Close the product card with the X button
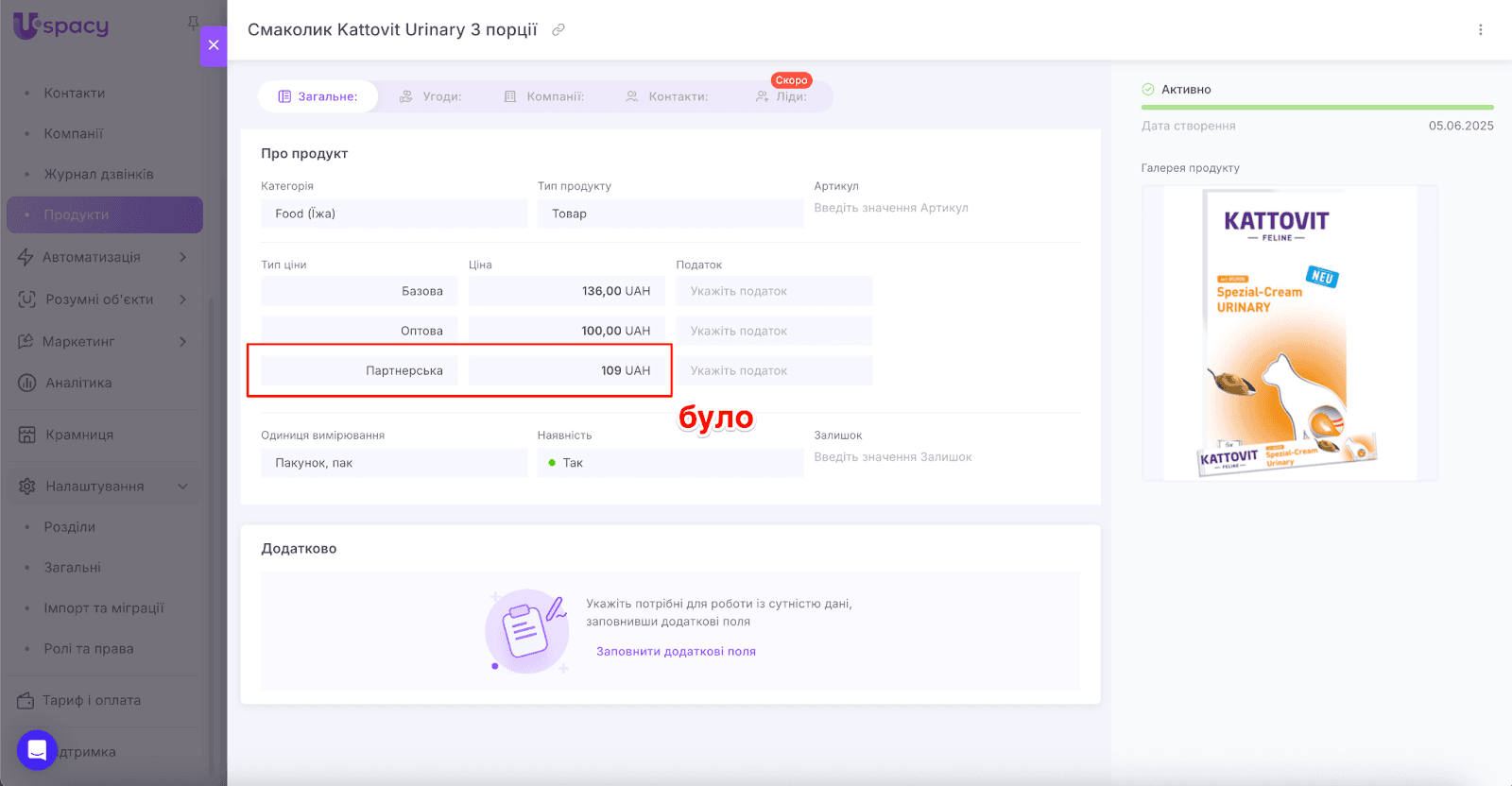1512x786 pixels. 214,44
